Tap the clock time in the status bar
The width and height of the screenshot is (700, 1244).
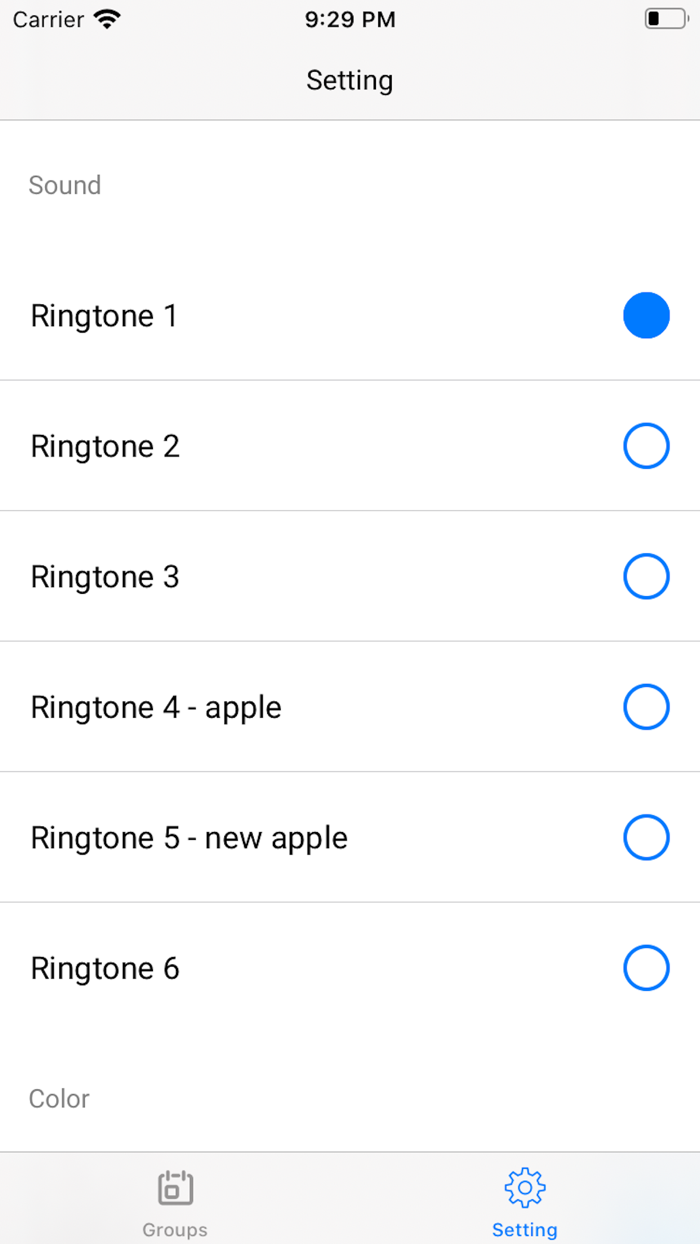(x=350, y=19)
